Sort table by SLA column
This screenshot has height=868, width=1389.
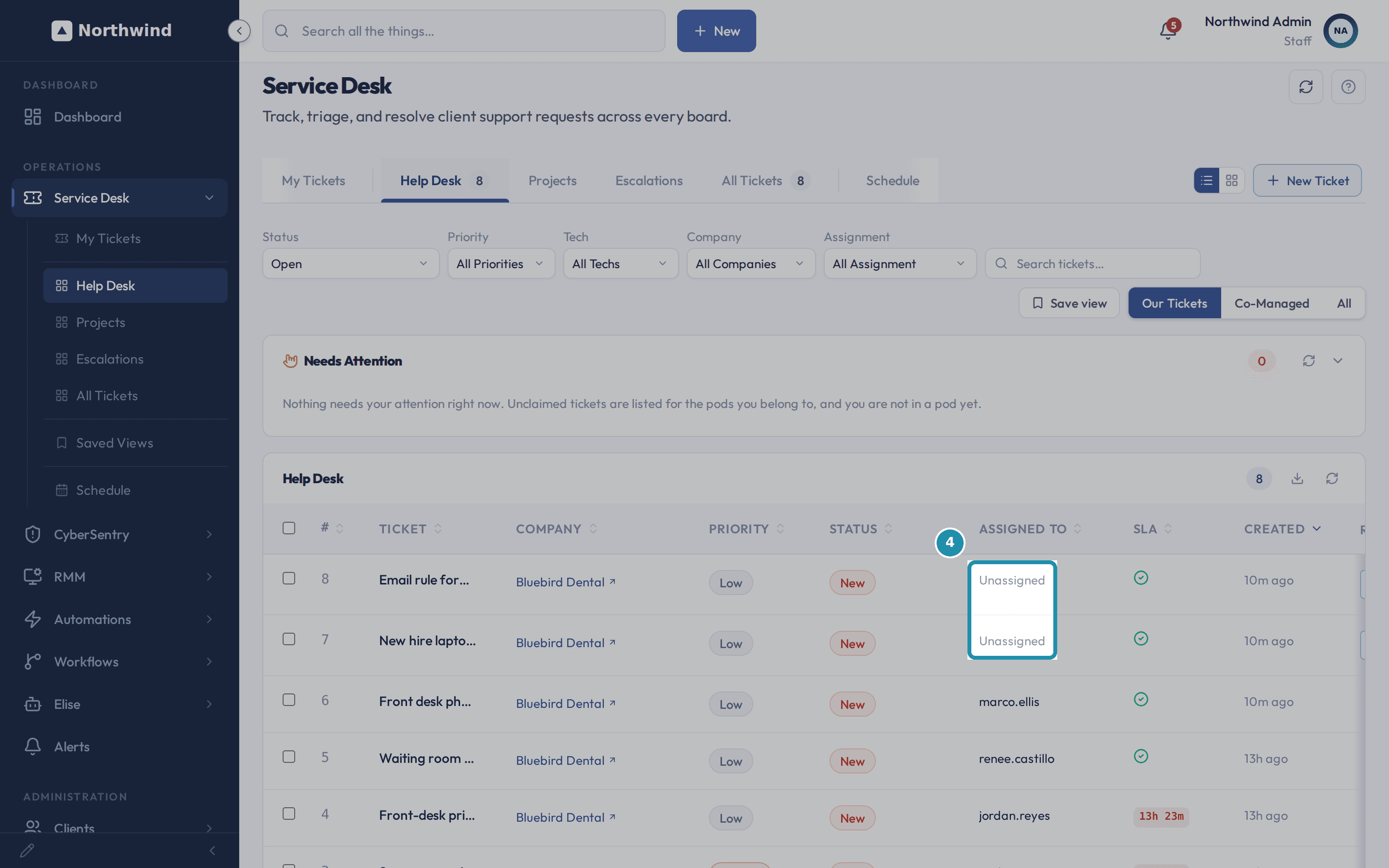(1153, 529)
